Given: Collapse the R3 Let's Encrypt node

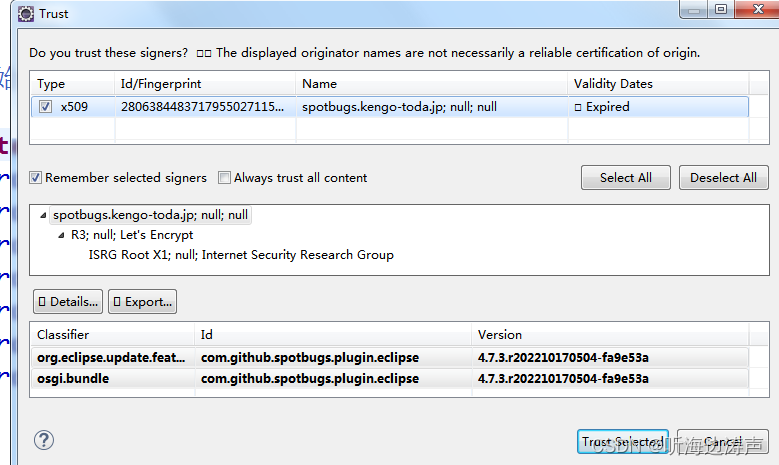Looking at the screenshot, I should click(x=61, y=235).
